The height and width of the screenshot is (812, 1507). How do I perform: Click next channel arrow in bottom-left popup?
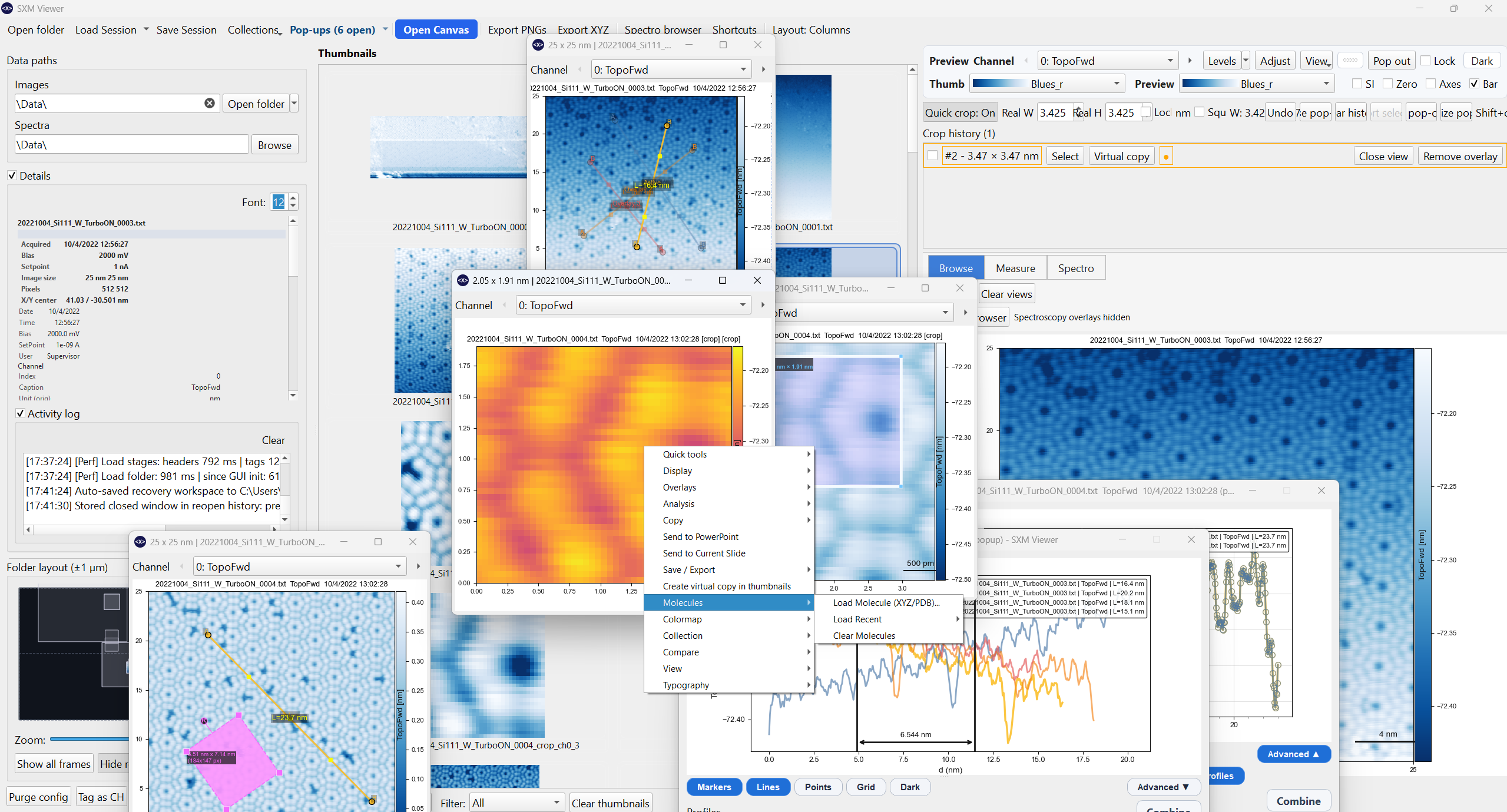point(418,566)
